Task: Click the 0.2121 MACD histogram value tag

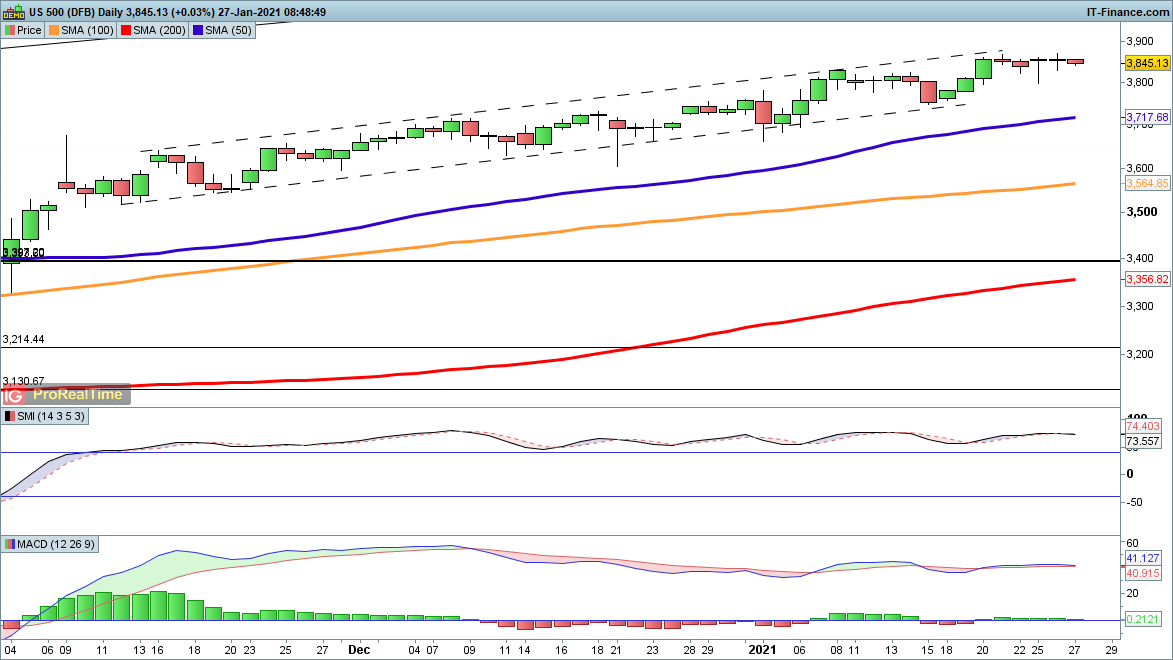Action: point(1142,620)
